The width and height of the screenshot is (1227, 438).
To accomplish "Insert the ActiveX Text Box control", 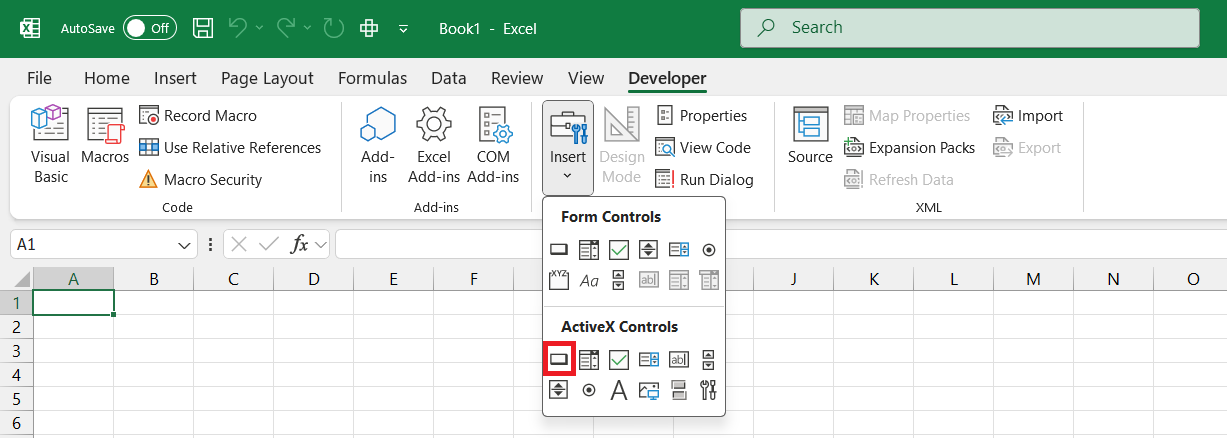I will click(x=679, y=359).
